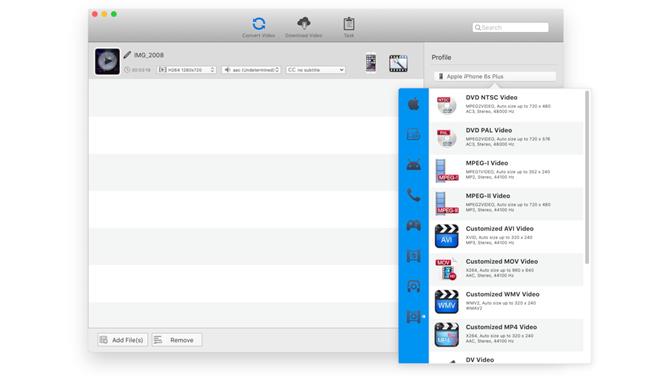Select the Android devices category
670x377 pixels.
tap(413, 165)
